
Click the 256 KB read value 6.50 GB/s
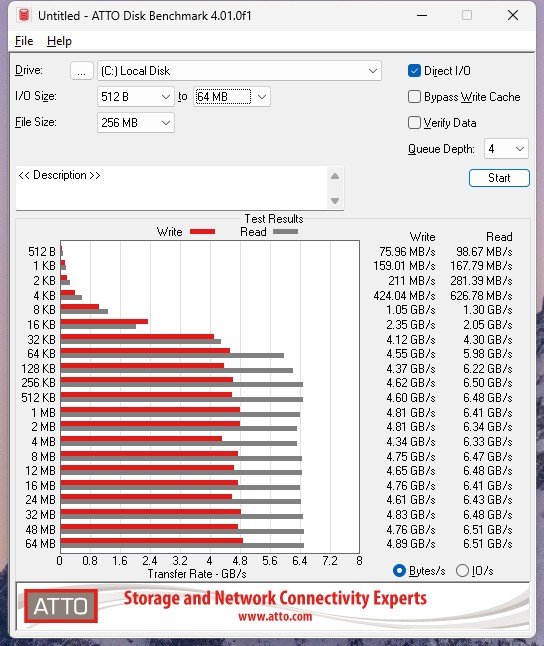(488, 383)
